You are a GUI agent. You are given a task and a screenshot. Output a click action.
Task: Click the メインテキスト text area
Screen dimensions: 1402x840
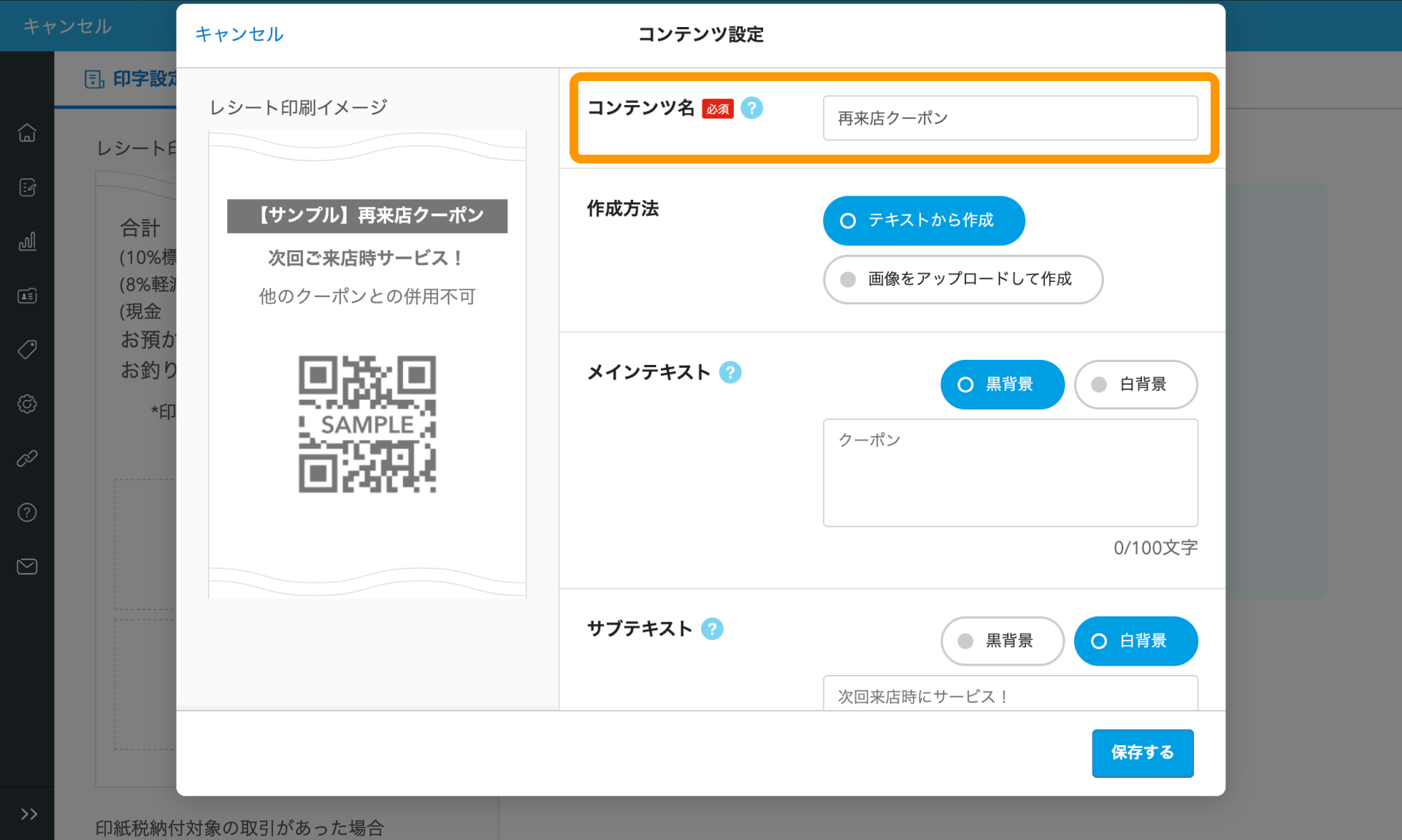coord(1010,472)
